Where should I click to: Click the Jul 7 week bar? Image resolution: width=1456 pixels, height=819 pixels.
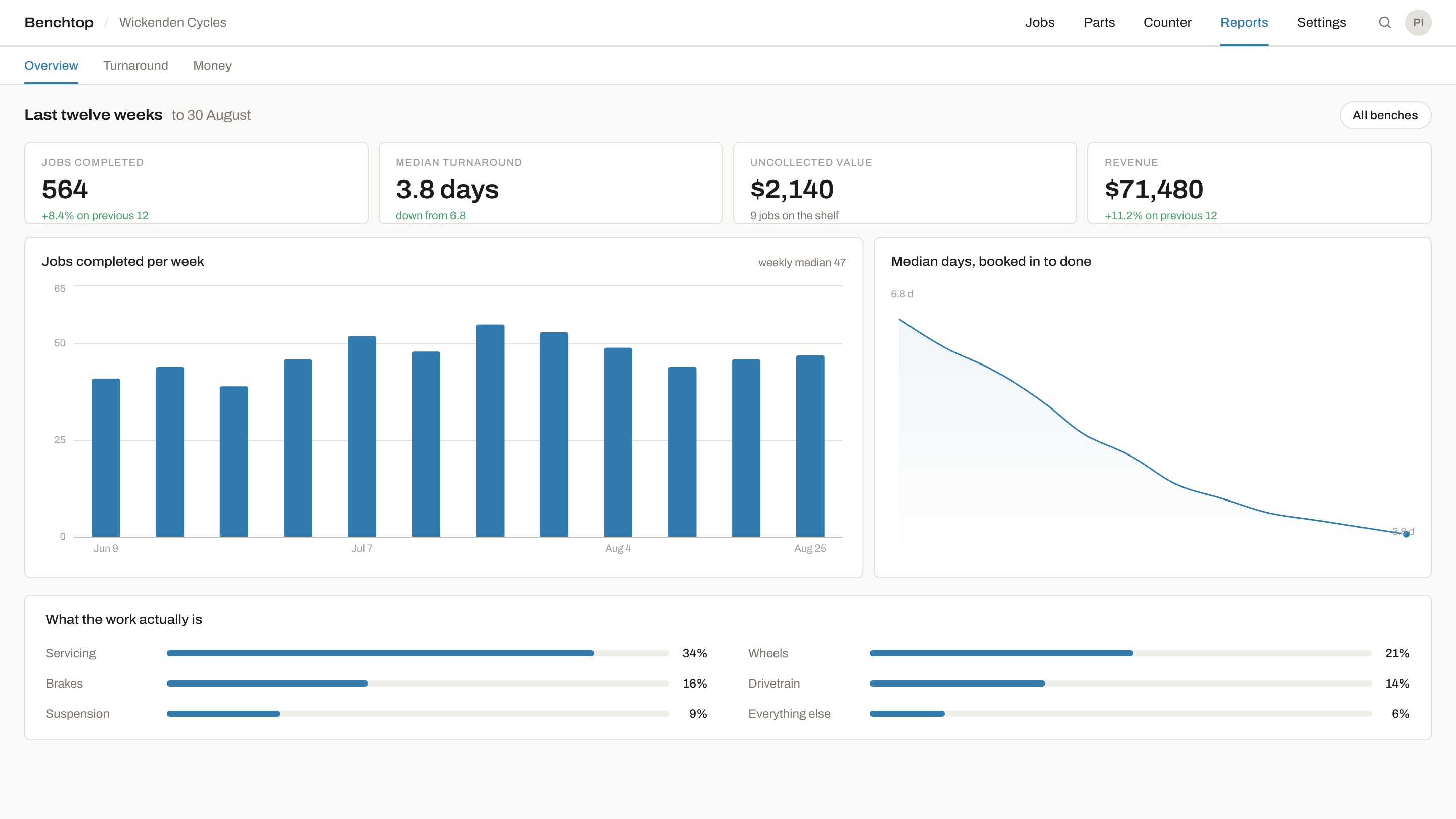coord(362,436)
